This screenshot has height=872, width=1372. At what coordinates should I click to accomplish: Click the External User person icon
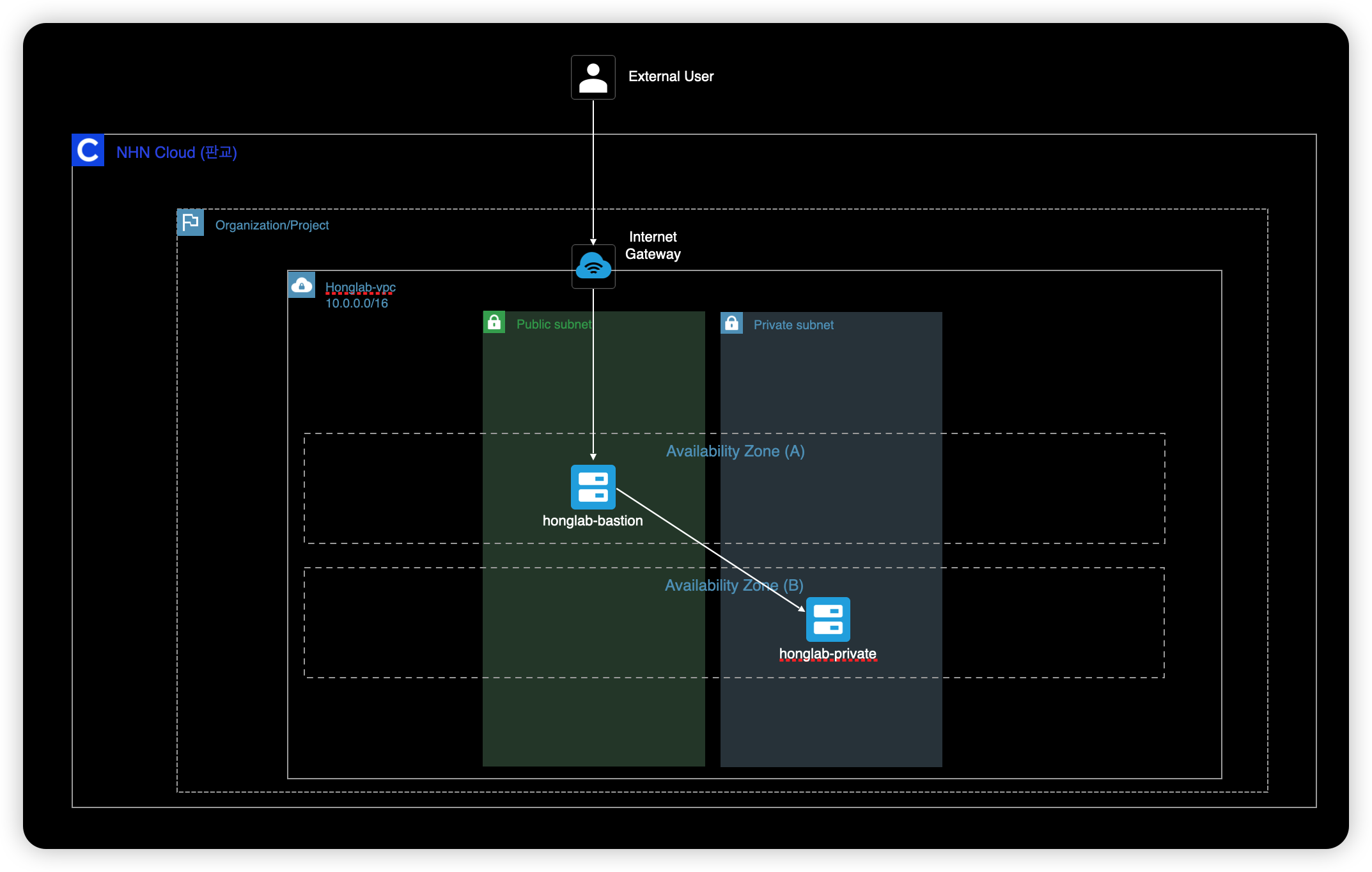593,77
